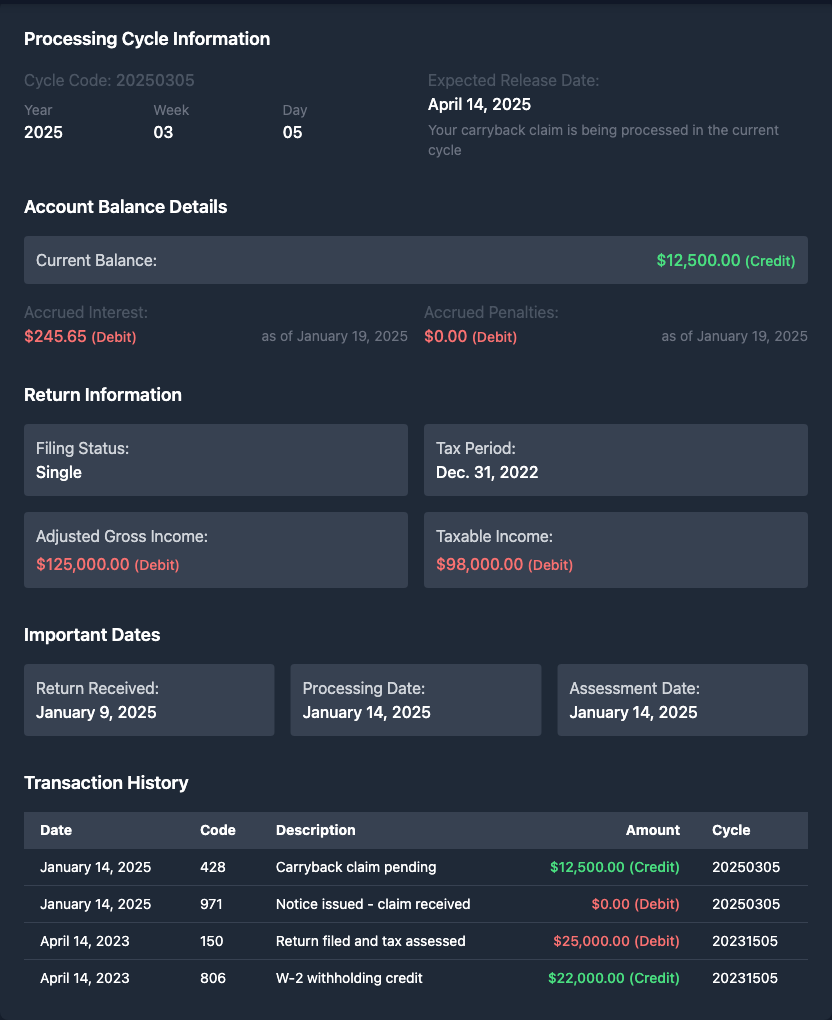Select the Assessment Date card
The width and height of the screenshot is (832, 1020).
click(682, 700)
